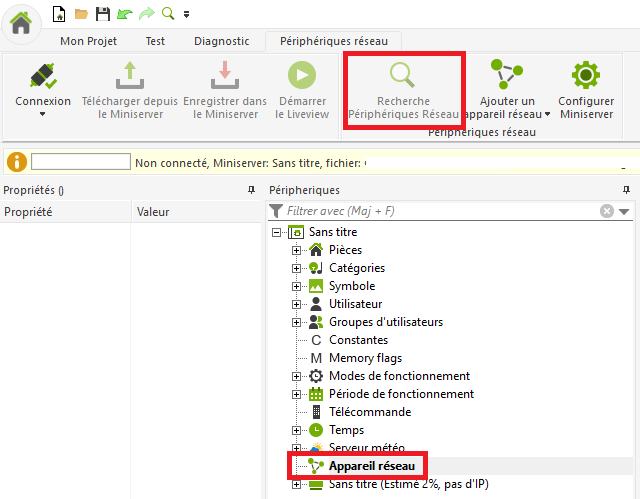Open the Diagnostic ribbon tab
Image resolution: width=640 pixels, height=499 pixels.
tap(221, 41)
